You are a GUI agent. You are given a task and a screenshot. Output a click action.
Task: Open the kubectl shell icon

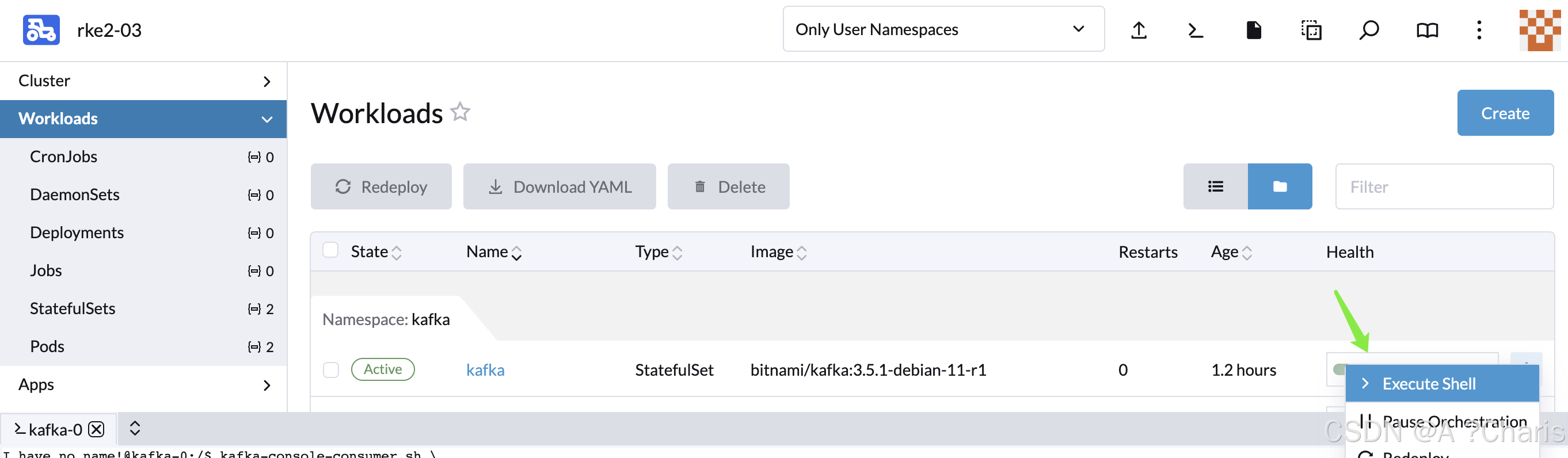click(x=1196, y=30)
